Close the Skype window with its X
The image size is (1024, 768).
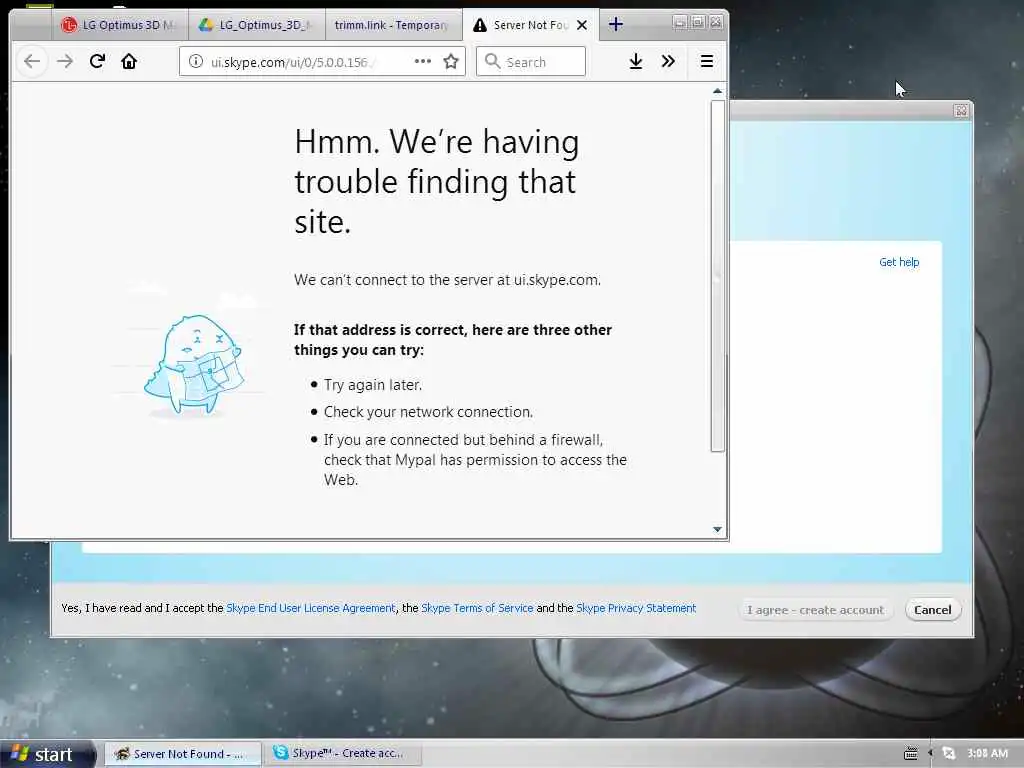[961, 110]
